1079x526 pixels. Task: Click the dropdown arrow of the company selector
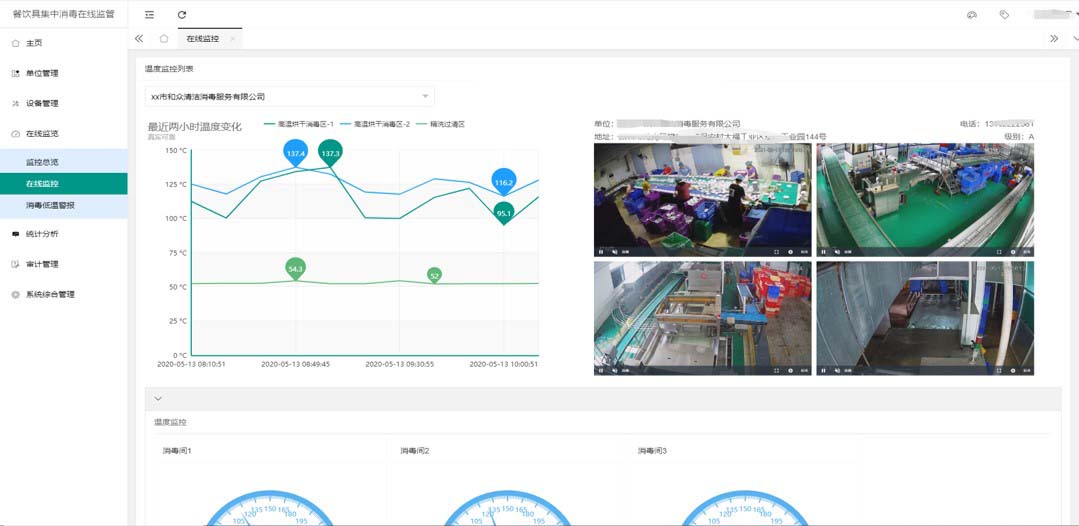pos(425,96)
